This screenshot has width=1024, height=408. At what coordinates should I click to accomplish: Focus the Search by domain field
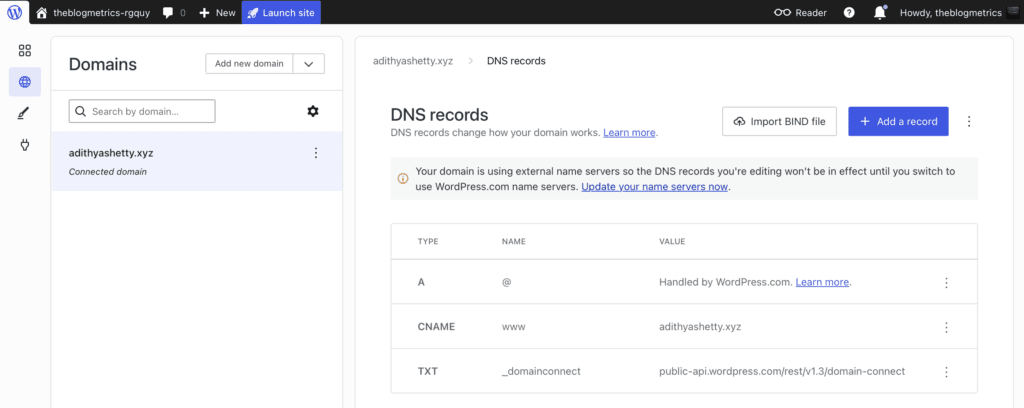click(x=142, y=111)
